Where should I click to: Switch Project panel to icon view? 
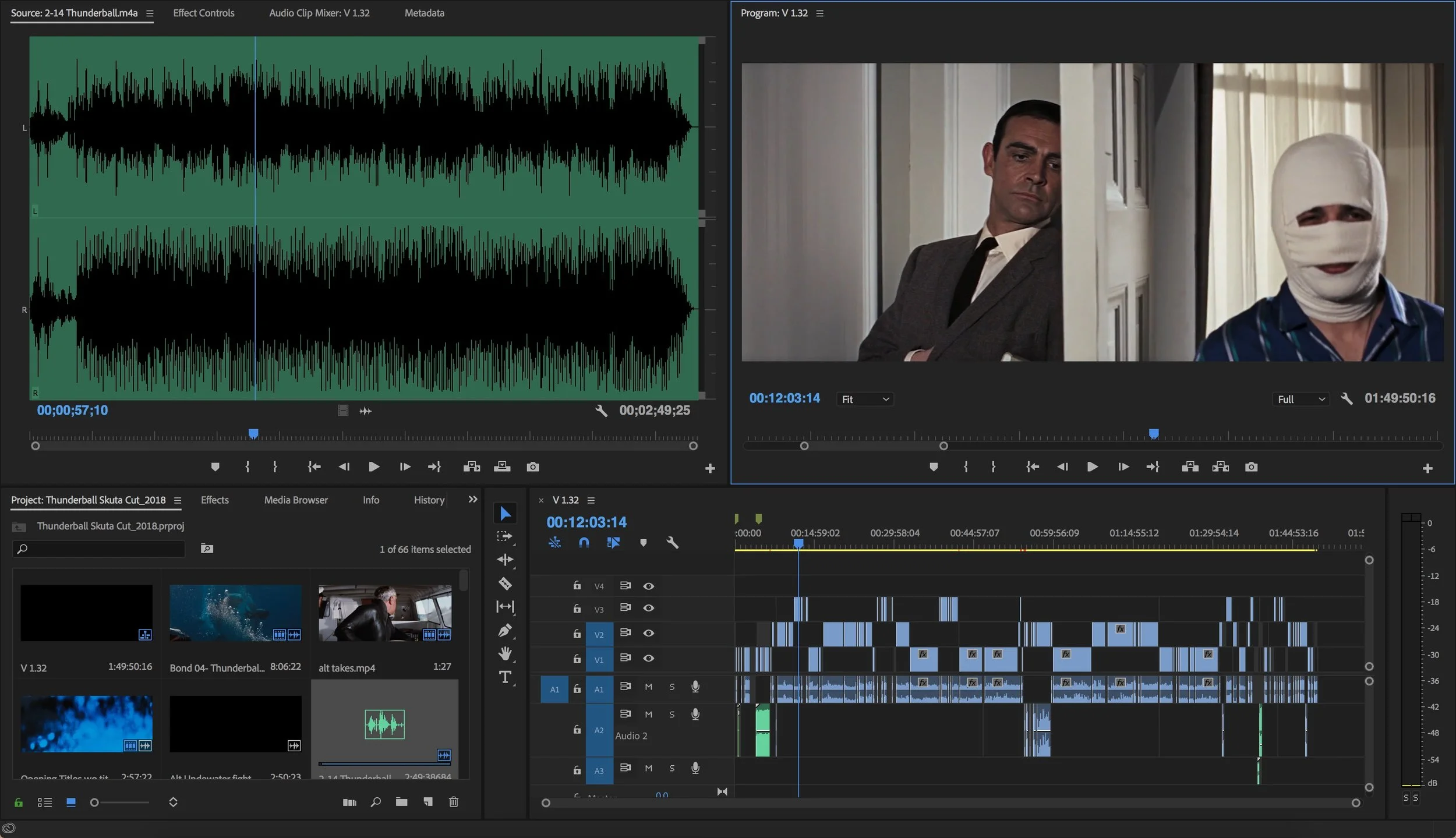click(x=71, y=802)
